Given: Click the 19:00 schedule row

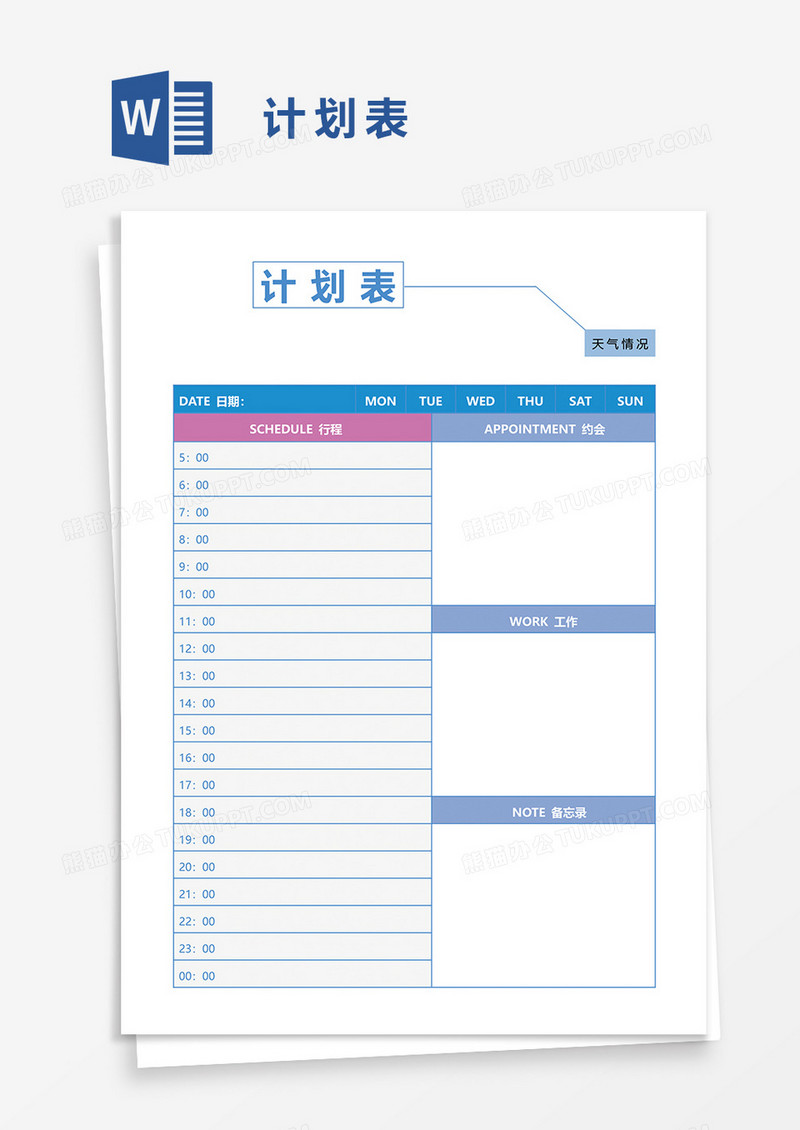Looking at the screenshot, I should point(303,838).
